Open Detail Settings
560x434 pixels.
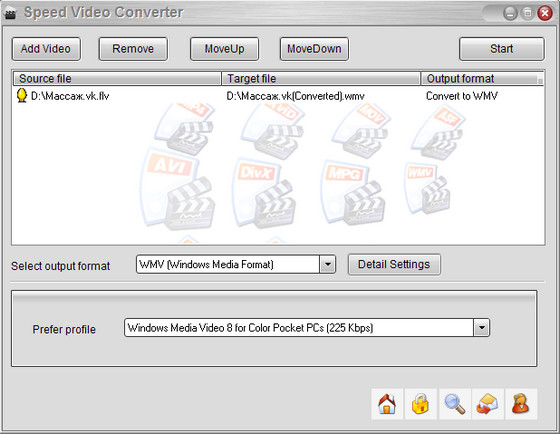tap(394, 264)
